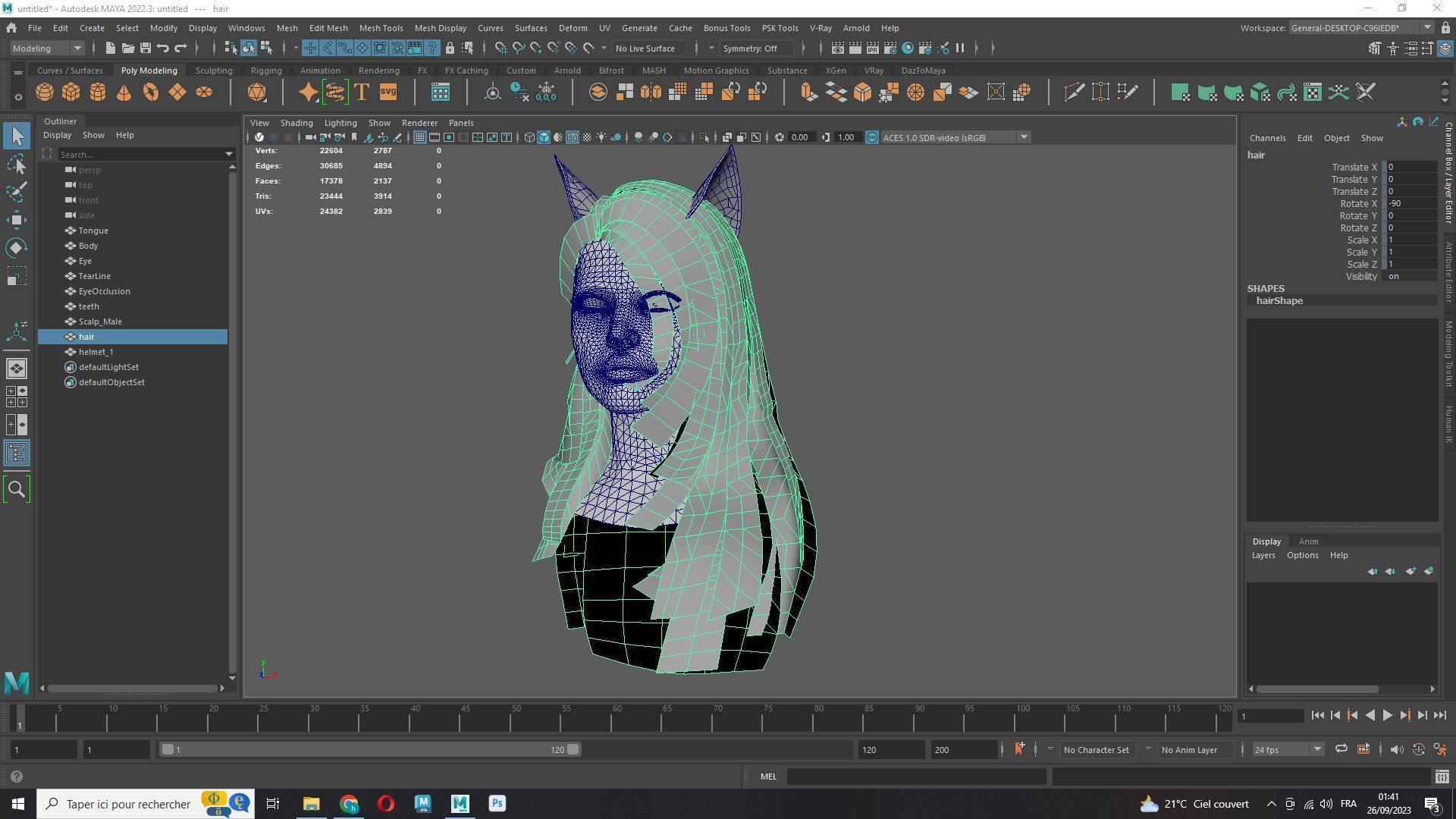Switch to the Anim layer tab
The height and width of the screenshot is (819, 1456).
[1308, 541]
